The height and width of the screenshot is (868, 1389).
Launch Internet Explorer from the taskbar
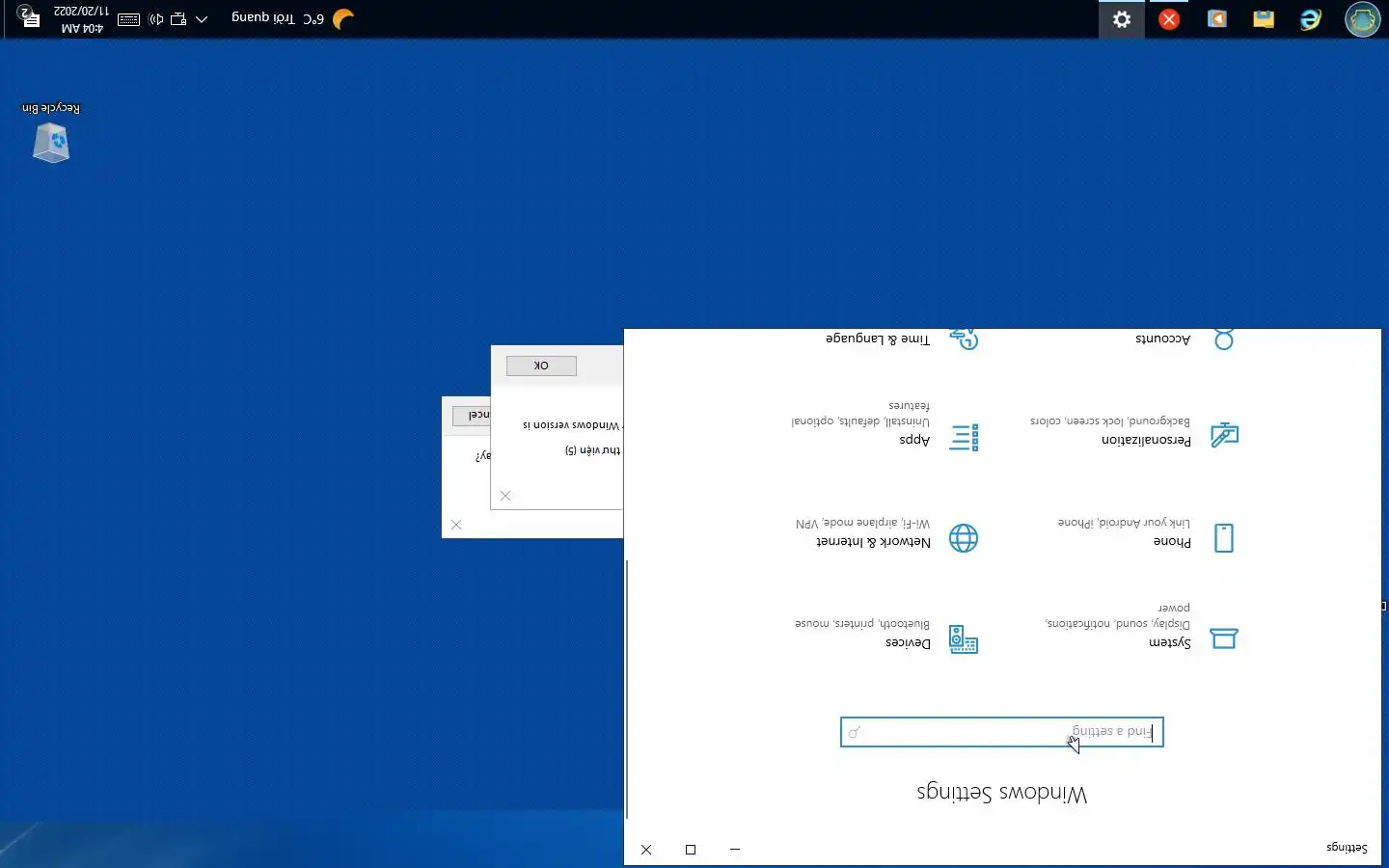[1310, 19]
